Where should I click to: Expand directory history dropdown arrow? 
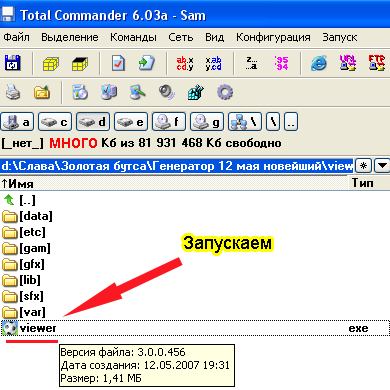pyautogui.click(x=382, y=165)
